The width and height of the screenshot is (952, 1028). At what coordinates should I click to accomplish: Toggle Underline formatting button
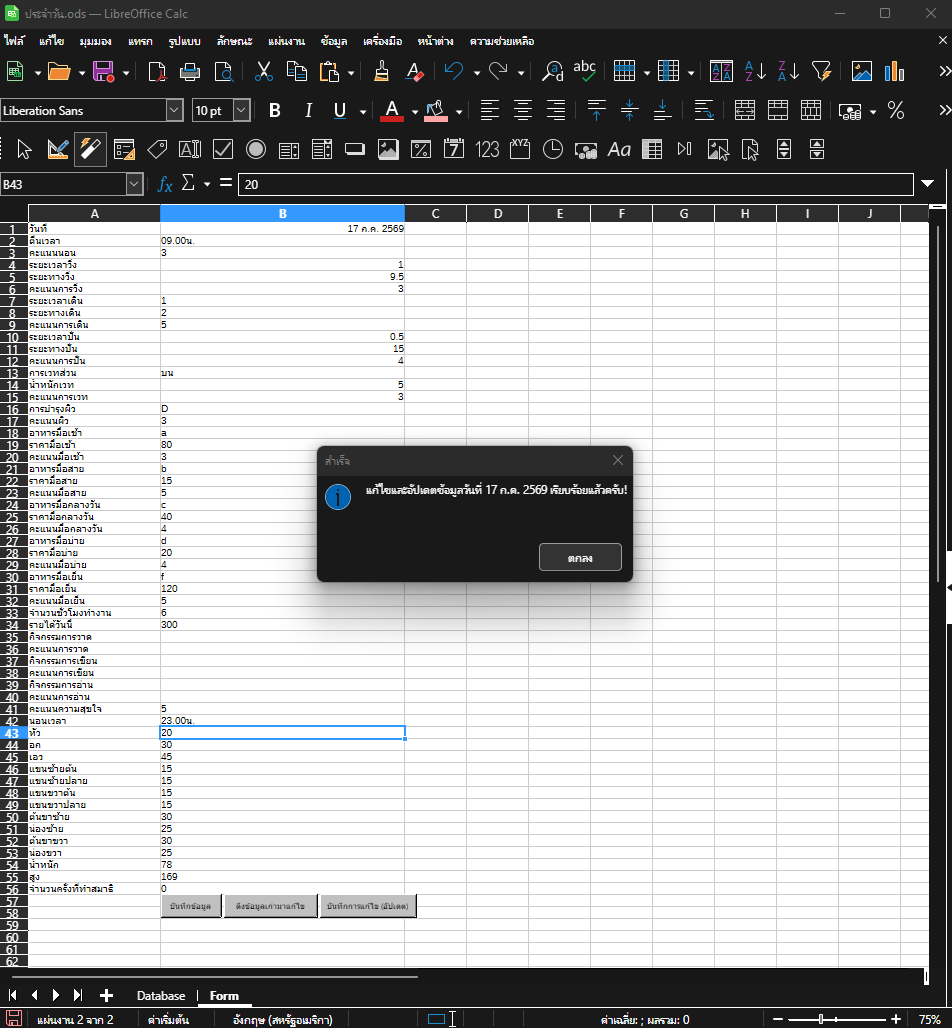tap(340, 111)
